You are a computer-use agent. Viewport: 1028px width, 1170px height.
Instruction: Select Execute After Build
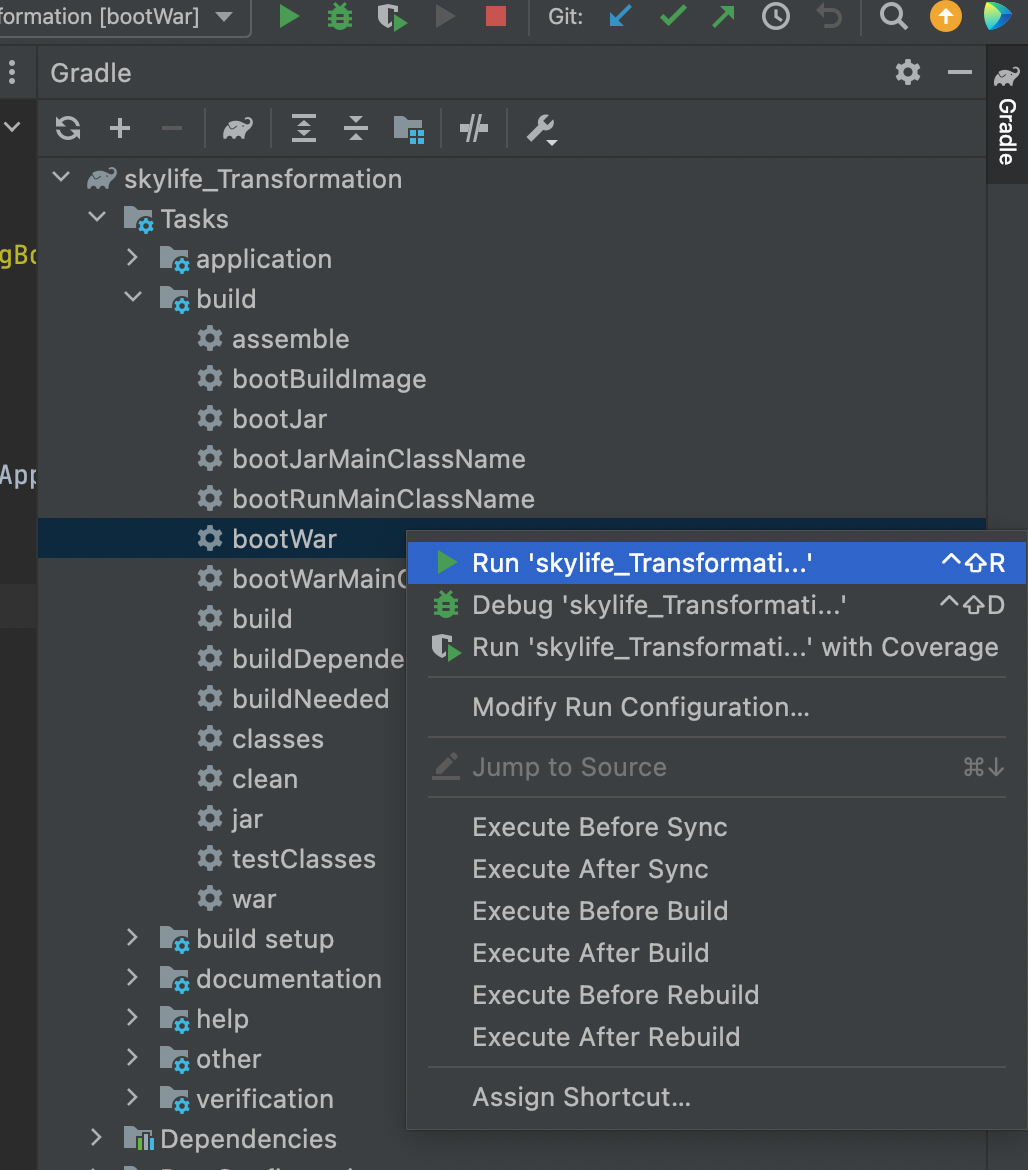(716, 953)
